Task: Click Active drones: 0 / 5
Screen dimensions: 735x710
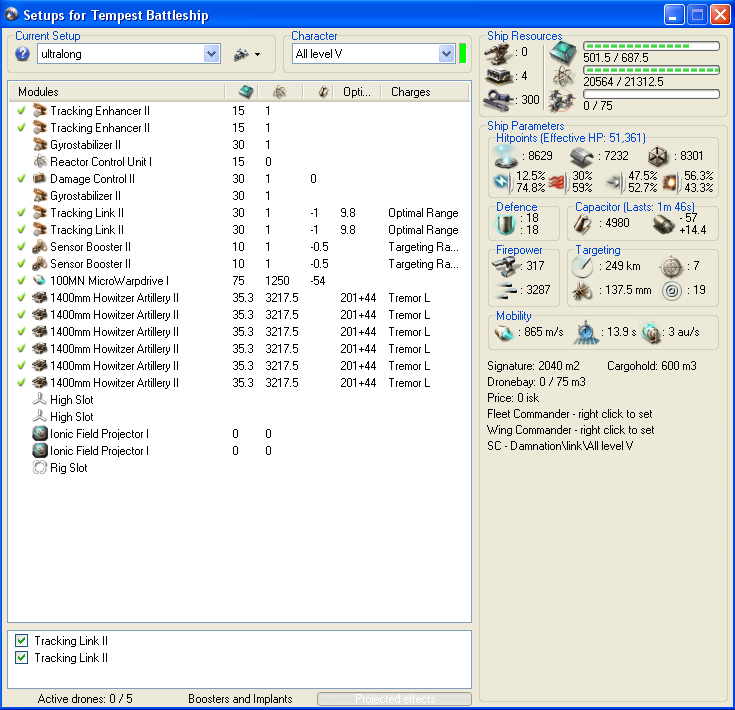Action: point(85,699)
